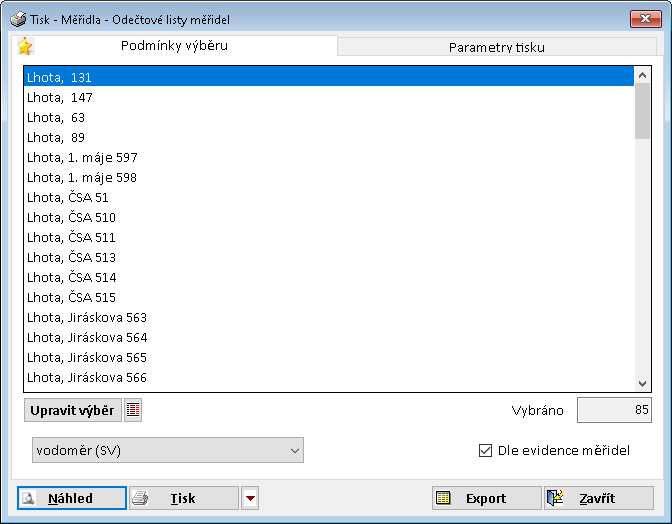
Task: Click the yellow star favorites icon
Action: coord(25,46)
